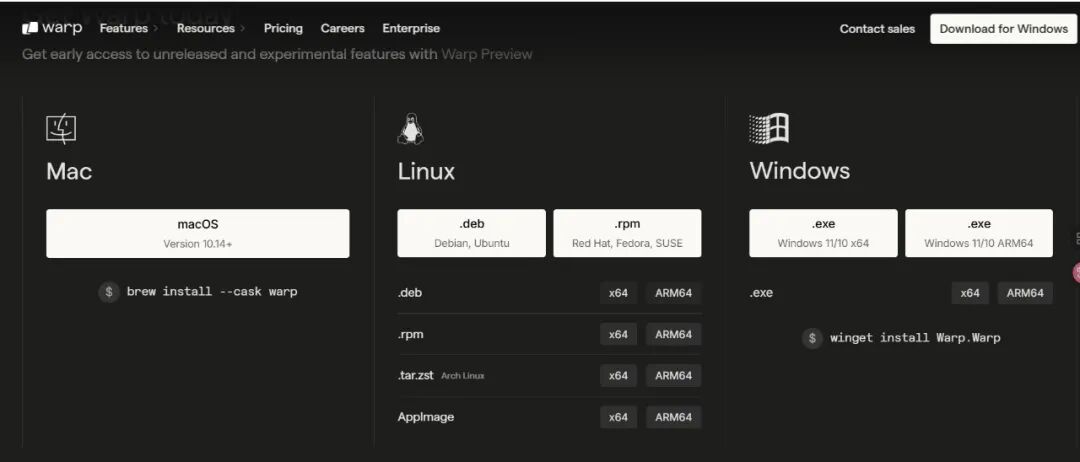The image size is (1080, 462).
Task: Select ARM64 in the AppImage row
Action: pos(674,417)
